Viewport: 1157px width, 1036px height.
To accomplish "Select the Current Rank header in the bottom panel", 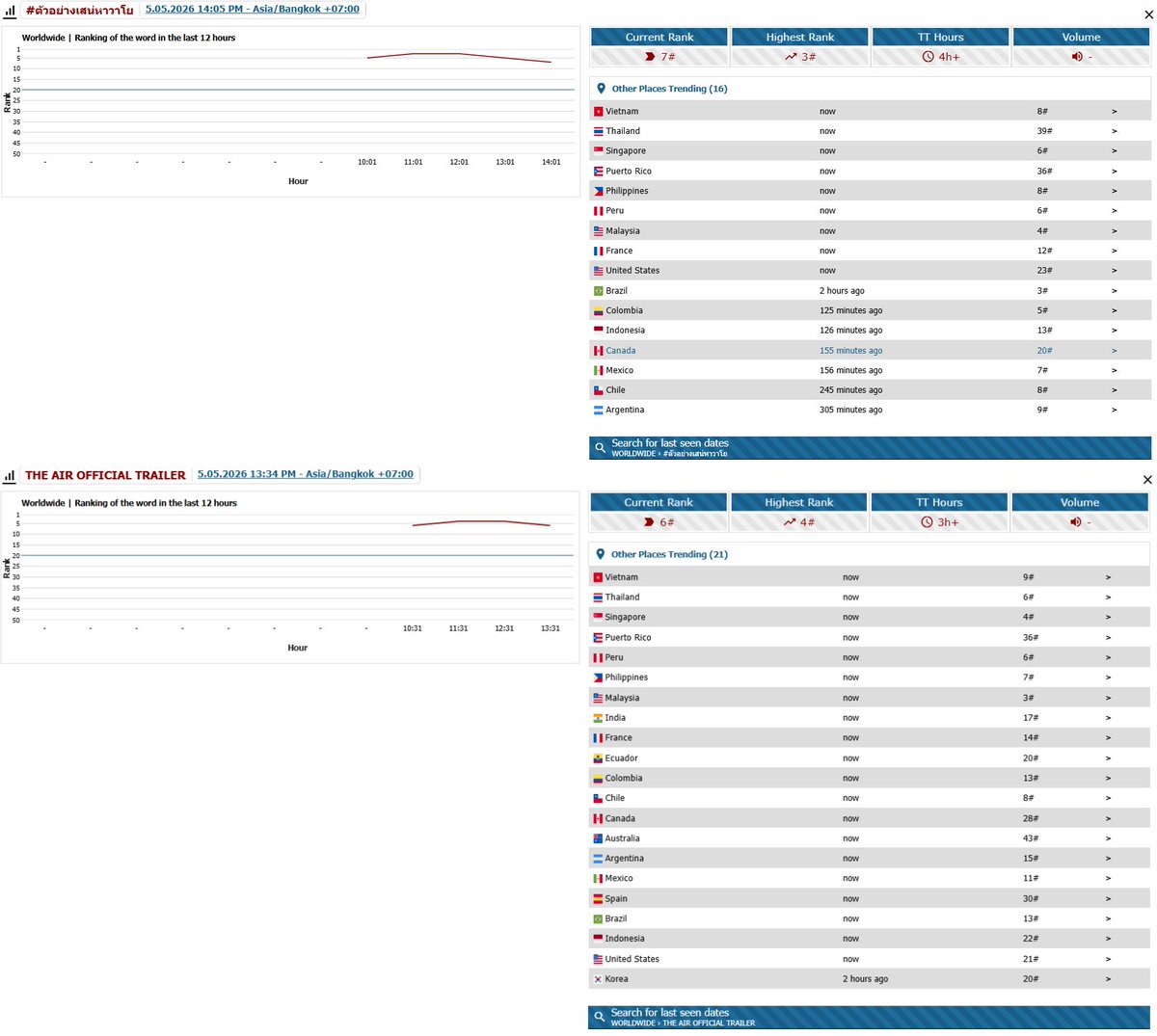I will point(659,502).
